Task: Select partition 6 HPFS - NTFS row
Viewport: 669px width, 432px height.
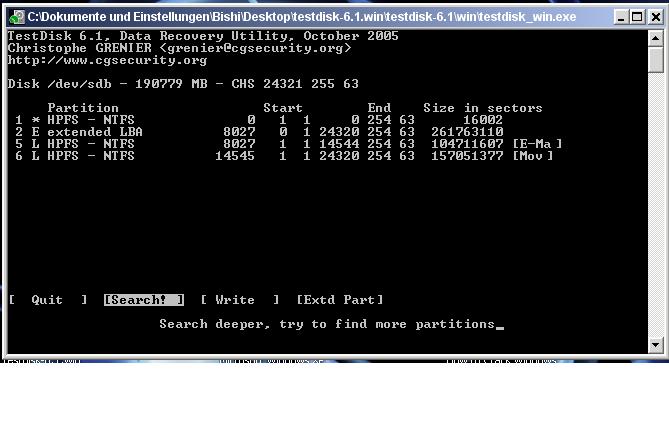Action: click(284, 156)
